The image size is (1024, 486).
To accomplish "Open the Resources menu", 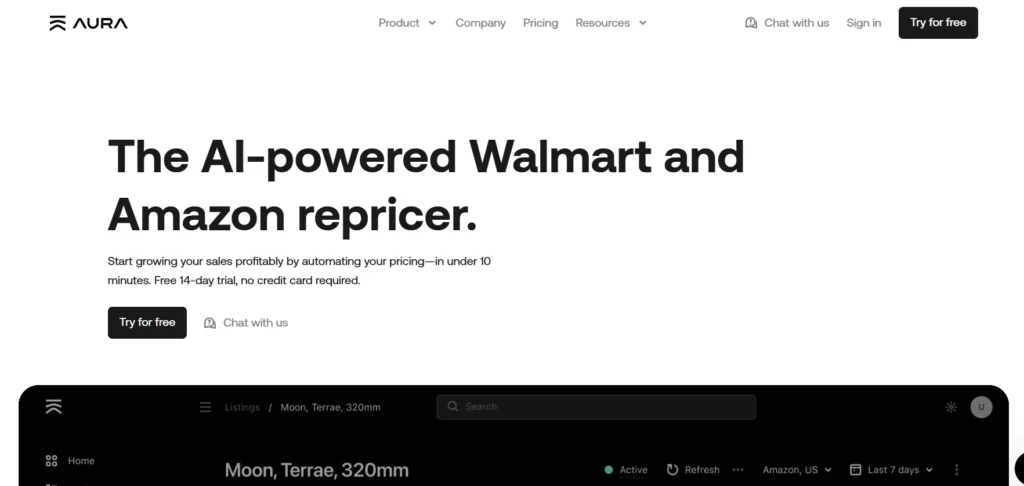I will coord(602,23).
